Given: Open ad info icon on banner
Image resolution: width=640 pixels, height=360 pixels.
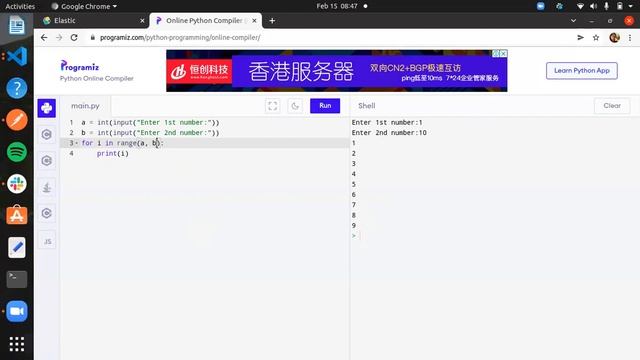Looking at the screenshot, I should tap(496, 53).
